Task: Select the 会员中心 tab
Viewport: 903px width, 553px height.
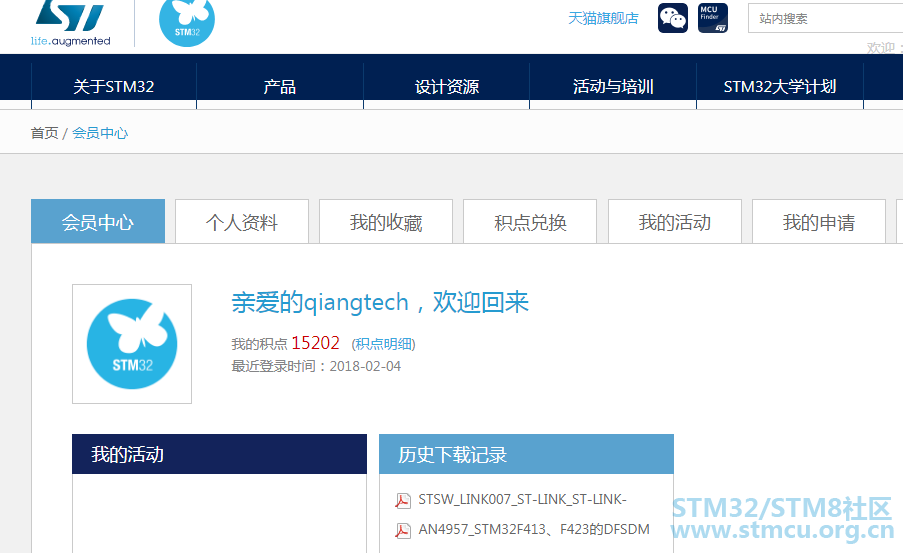Action: pyautogui.click(x=98, y=222)
